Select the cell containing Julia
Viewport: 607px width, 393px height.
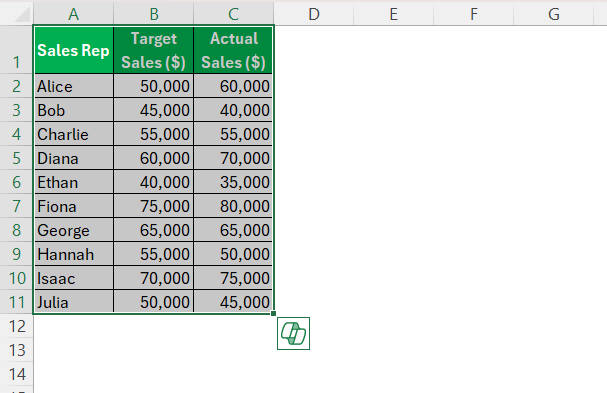tap(74, 302)
